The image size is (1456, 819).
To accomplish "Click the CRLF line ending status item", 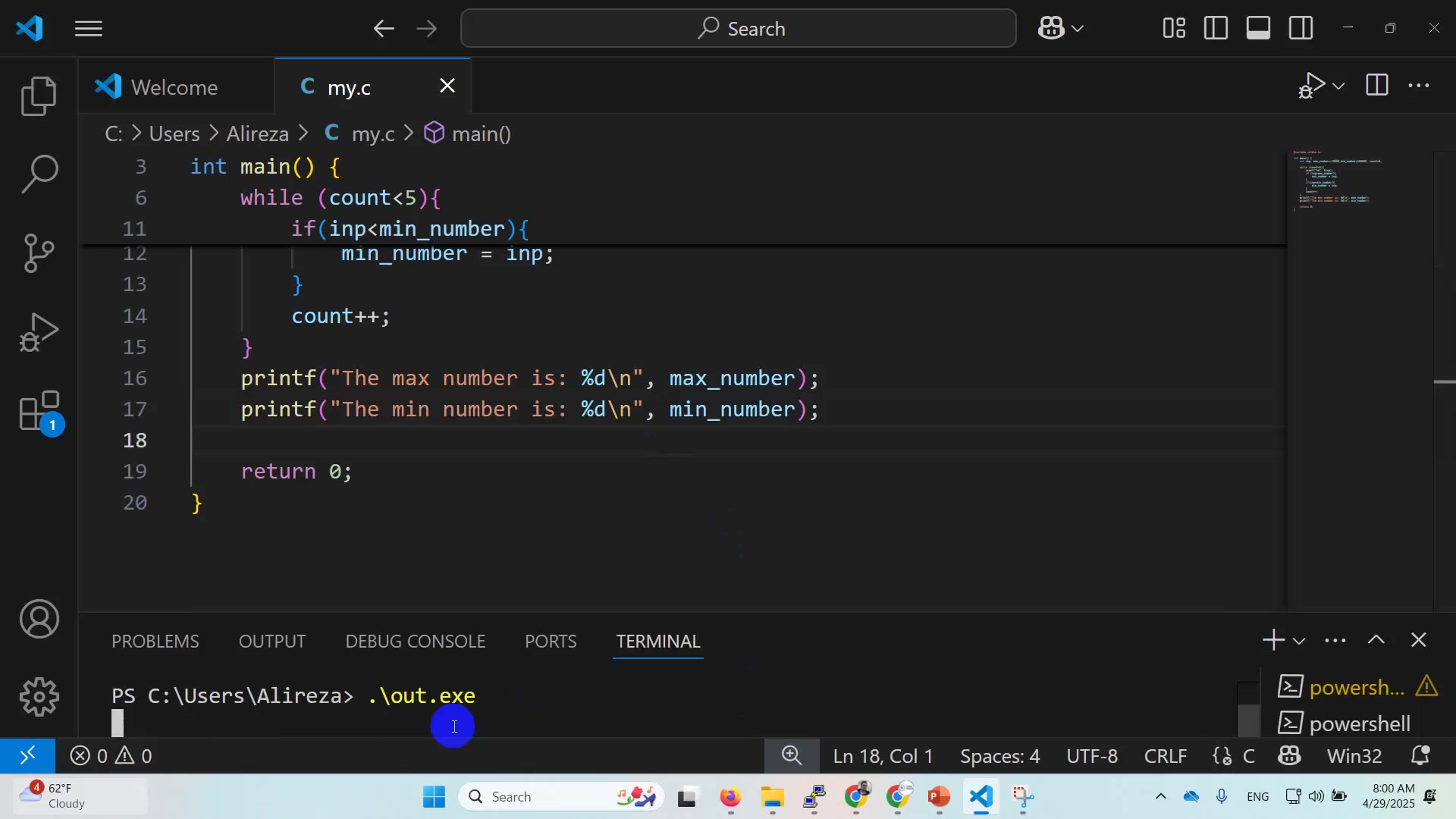I will [1165, 756].
